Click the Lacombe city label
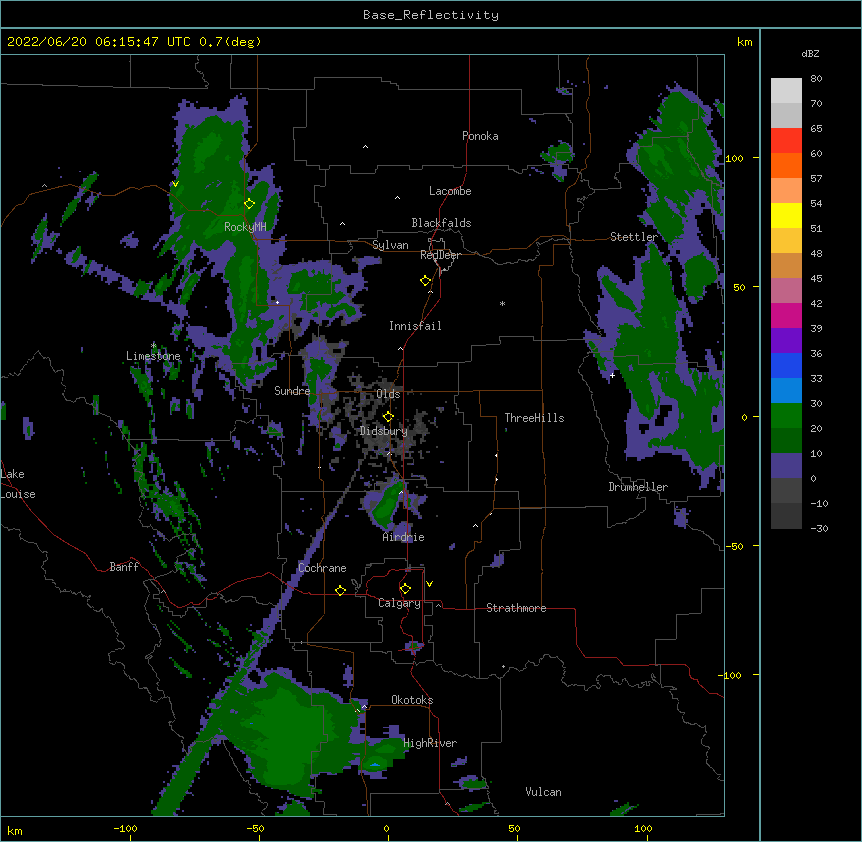 [x=450, y=191]
